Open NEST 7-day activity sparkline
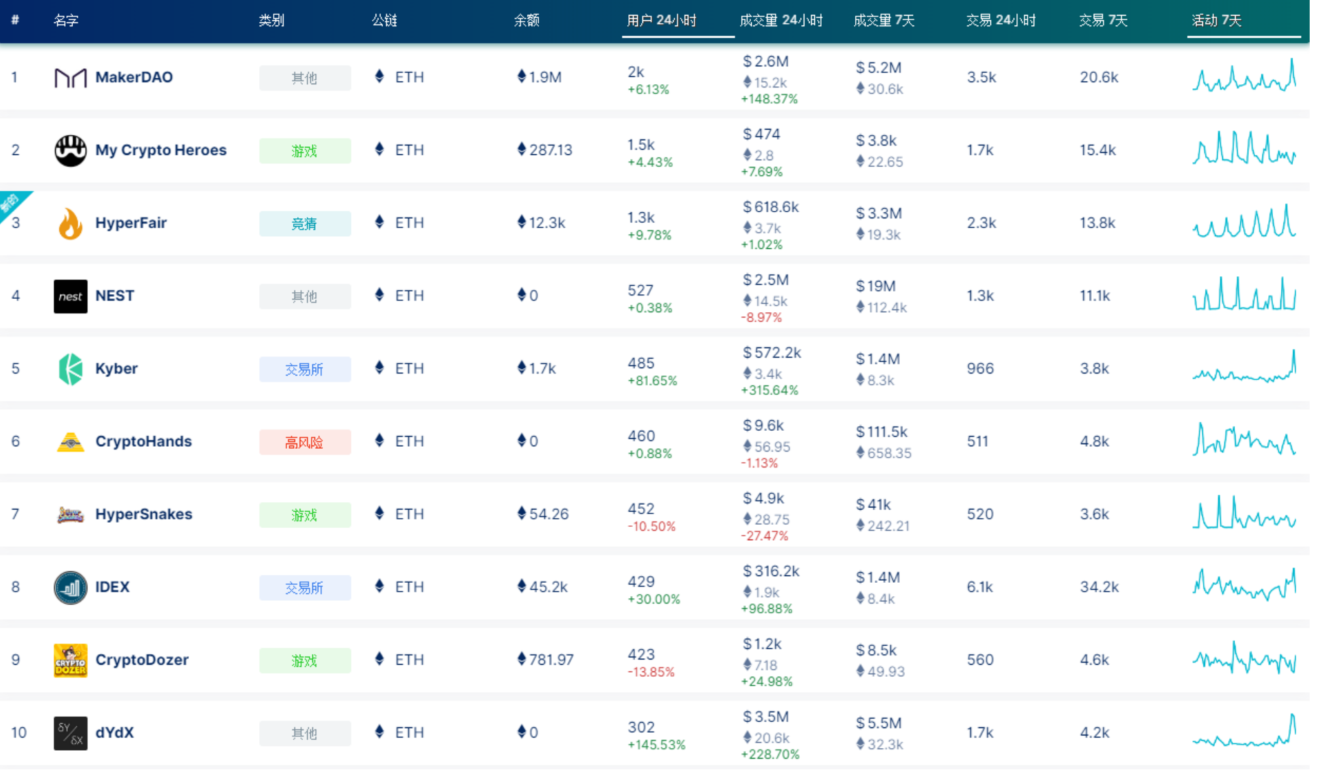Image resolution: width=1317 pixels, height=771 pixels. pyautogui.click(x=1244, y=294)
